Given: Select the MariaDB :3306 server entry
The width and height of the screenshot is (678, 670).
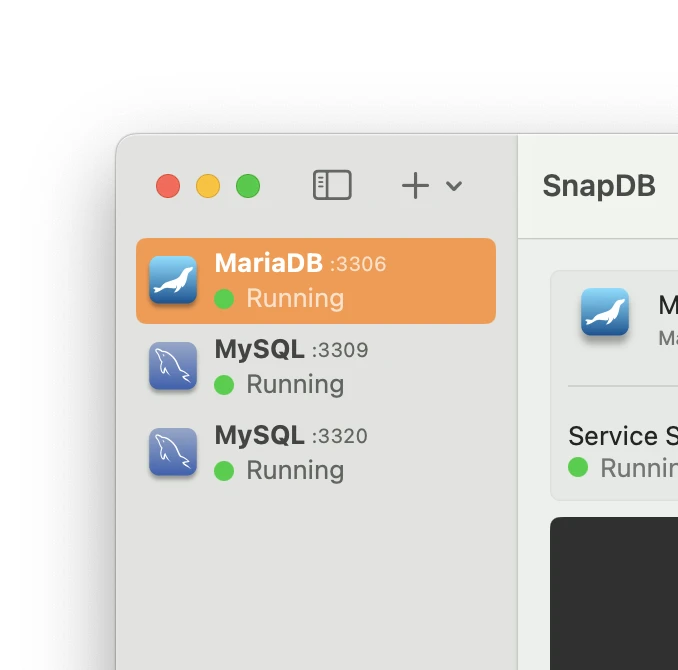Looking at the screenshot, I should [315, 281].
